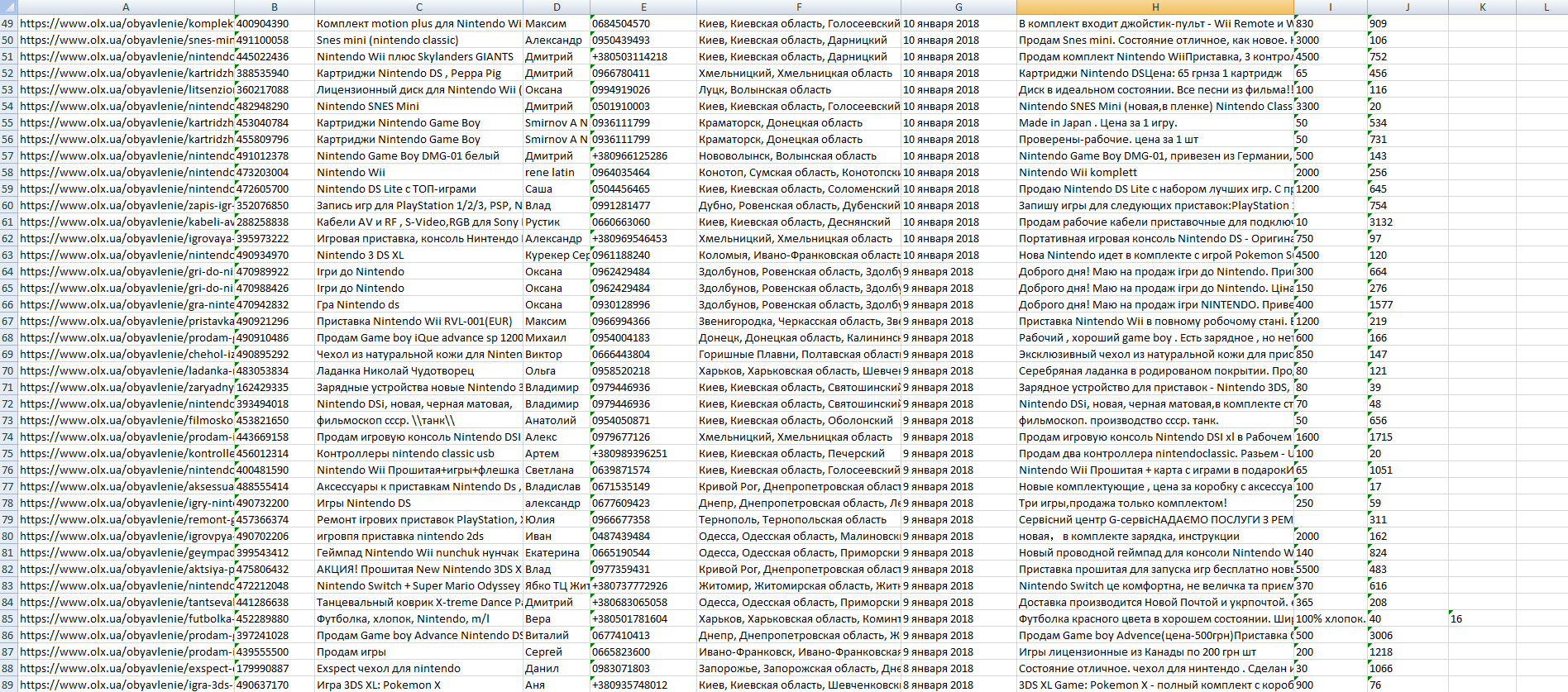Select column K header
This screenshot has width=1568, height=692.
click(1483, 7)
